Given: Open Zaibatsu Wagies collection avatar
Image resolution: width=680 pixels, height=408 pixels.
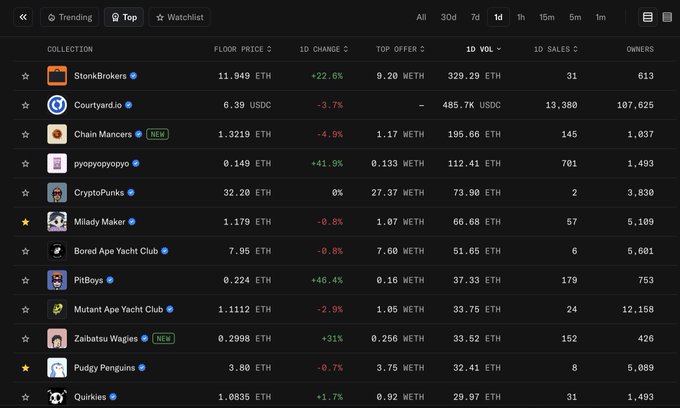Looking at the screenshot, I should coord(57,338).
